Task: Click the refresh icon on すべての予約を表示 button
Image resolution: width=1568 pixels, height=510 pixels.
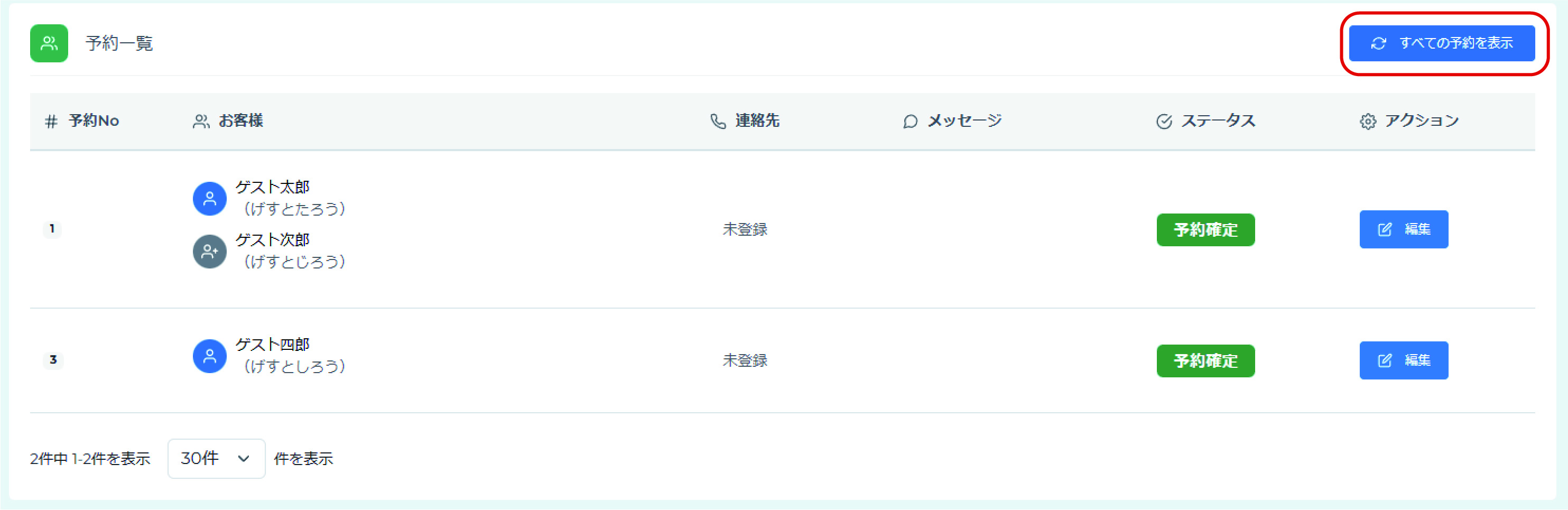Action: coord(1378,43)
